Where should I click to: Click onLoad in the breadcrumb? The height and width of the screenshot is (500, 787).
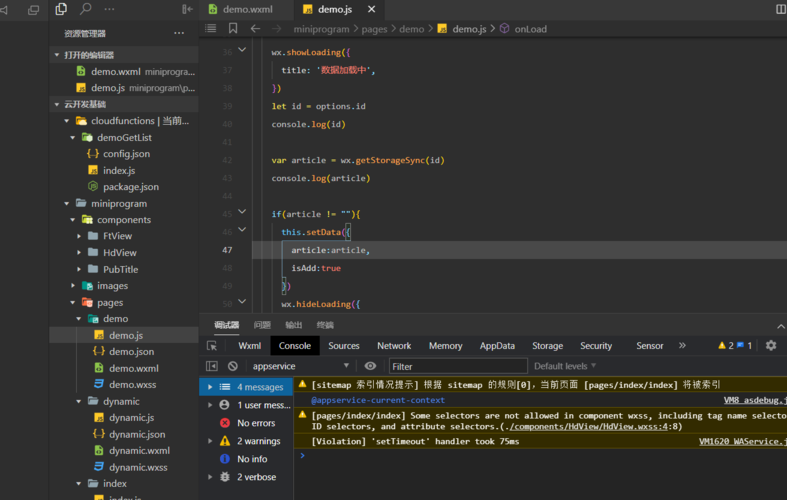[x=531, y=29]
